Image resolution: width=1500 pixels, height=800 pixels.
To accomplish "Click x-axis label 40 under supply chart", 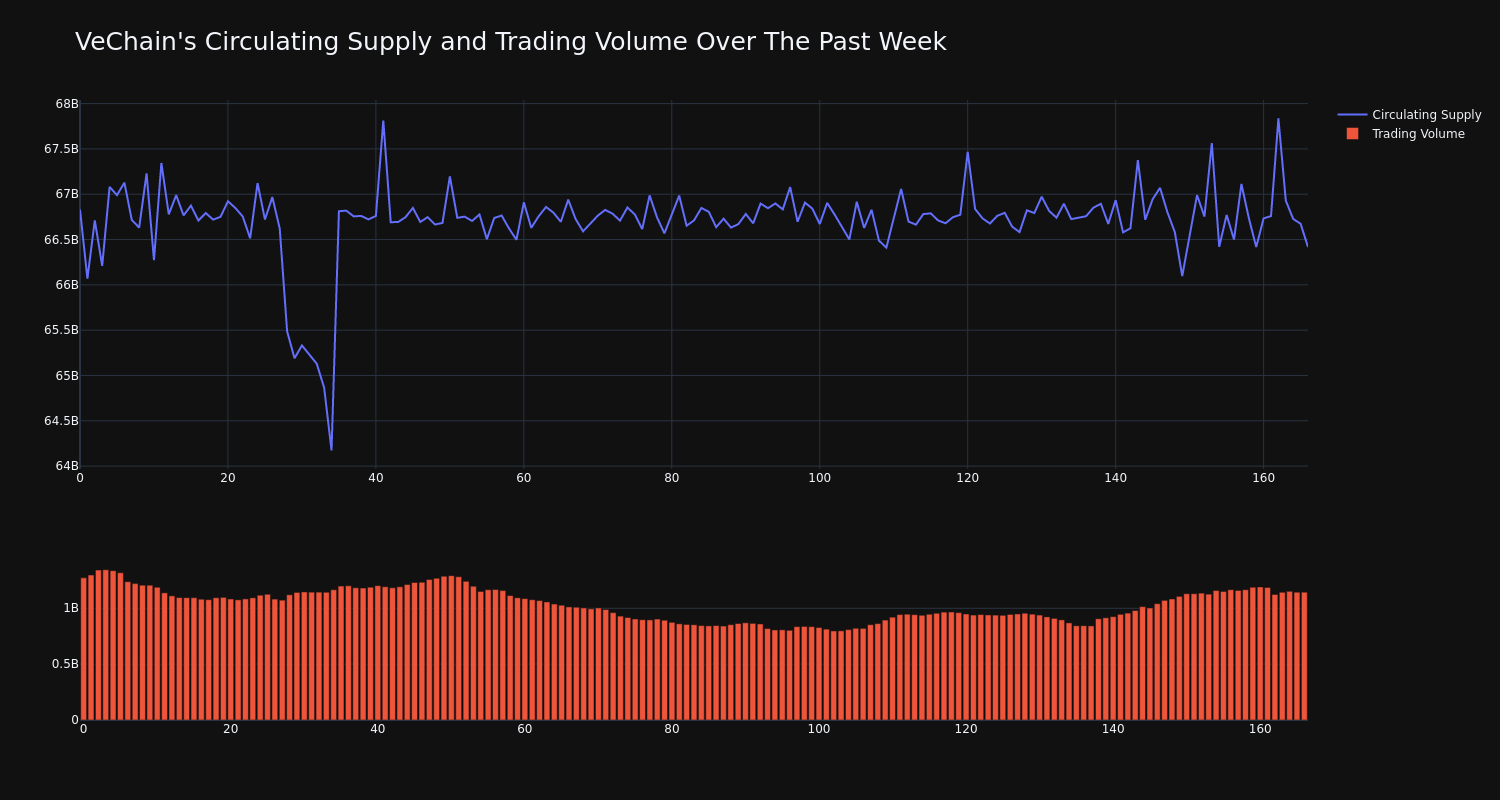I will pos(376,478).
